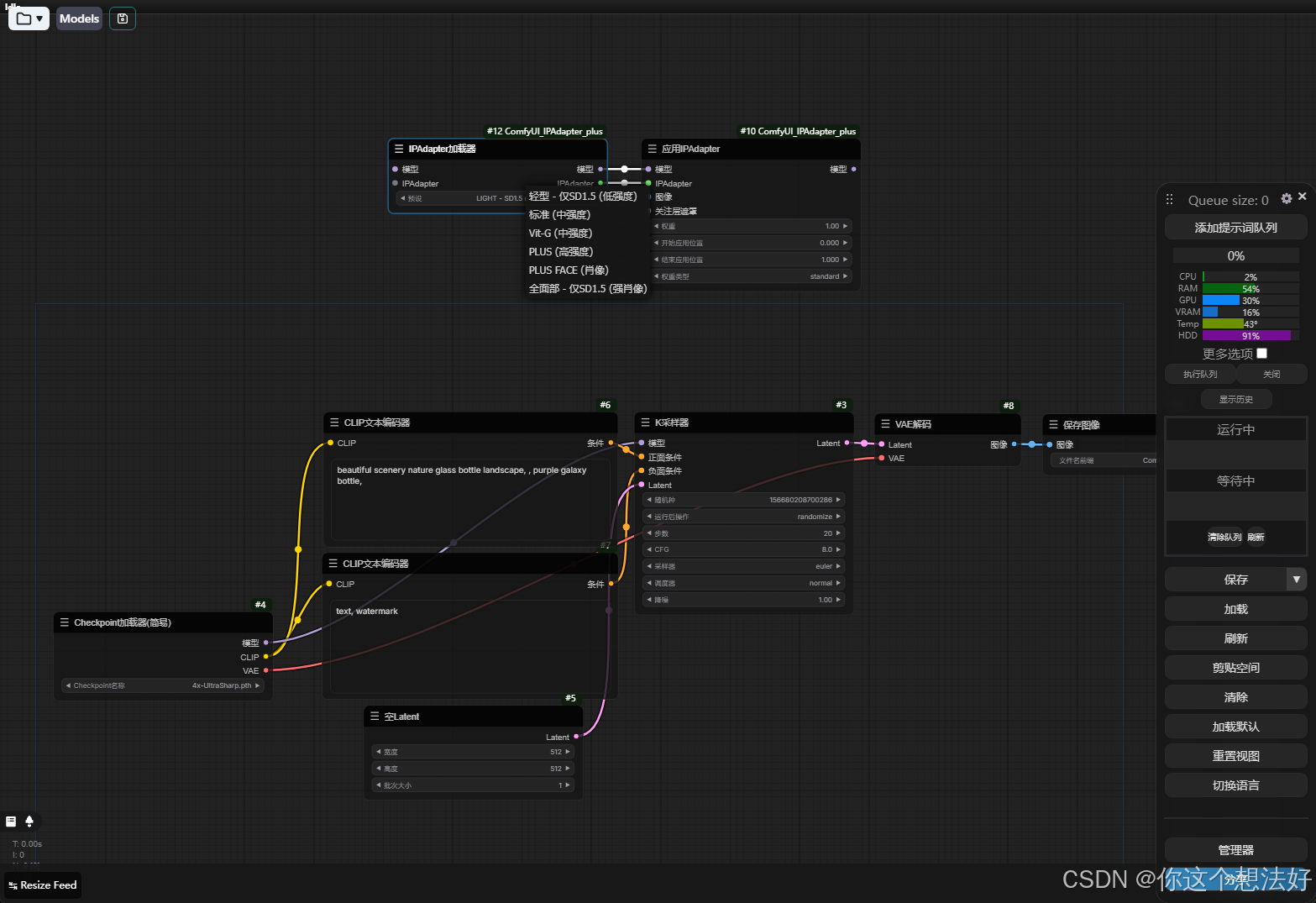Open menu icon of Checkpoint加载器 node
Viewport: 1316px width, 903px height.
click(65, 622)
